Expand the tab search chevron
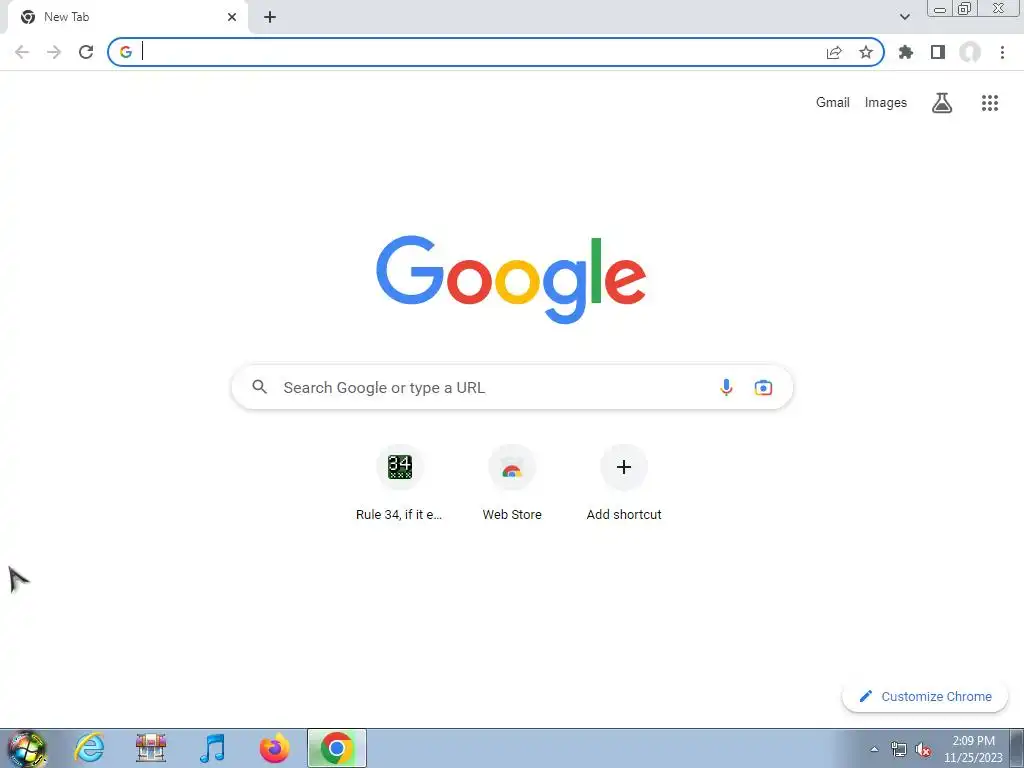The height and width of the screenshot is (768, 1024). click(x=904, y=17)
